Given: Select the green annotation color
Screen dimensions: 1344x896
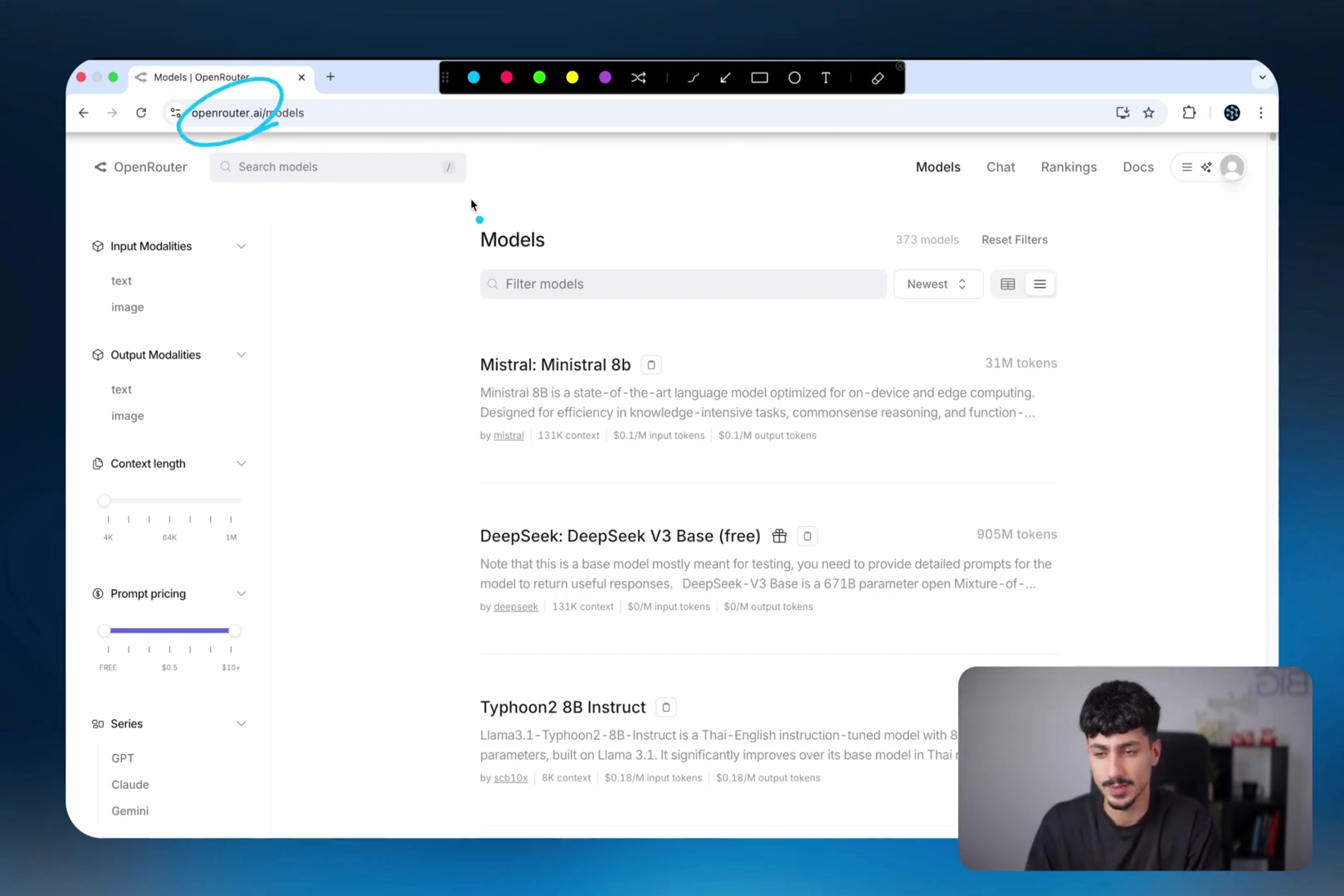Looking at the screenshot, I should tap(539, 77).
